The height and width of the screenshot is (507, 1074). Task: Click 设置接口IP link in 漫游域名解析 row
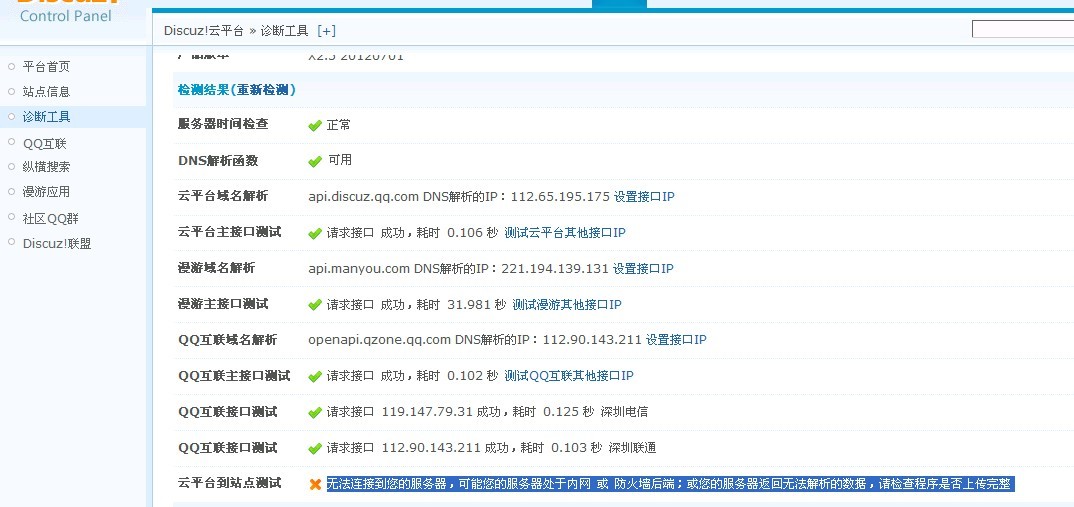pos(642,269)
